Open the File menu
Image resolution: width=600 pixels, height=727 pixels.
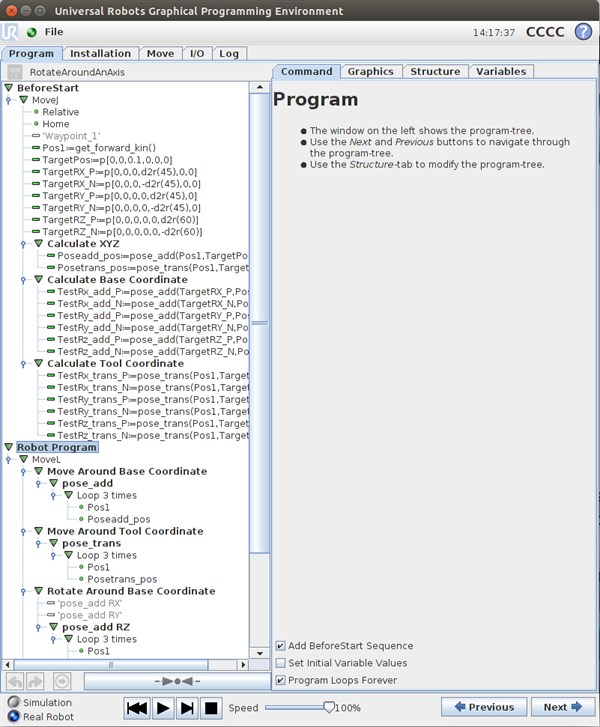point(54,32)
